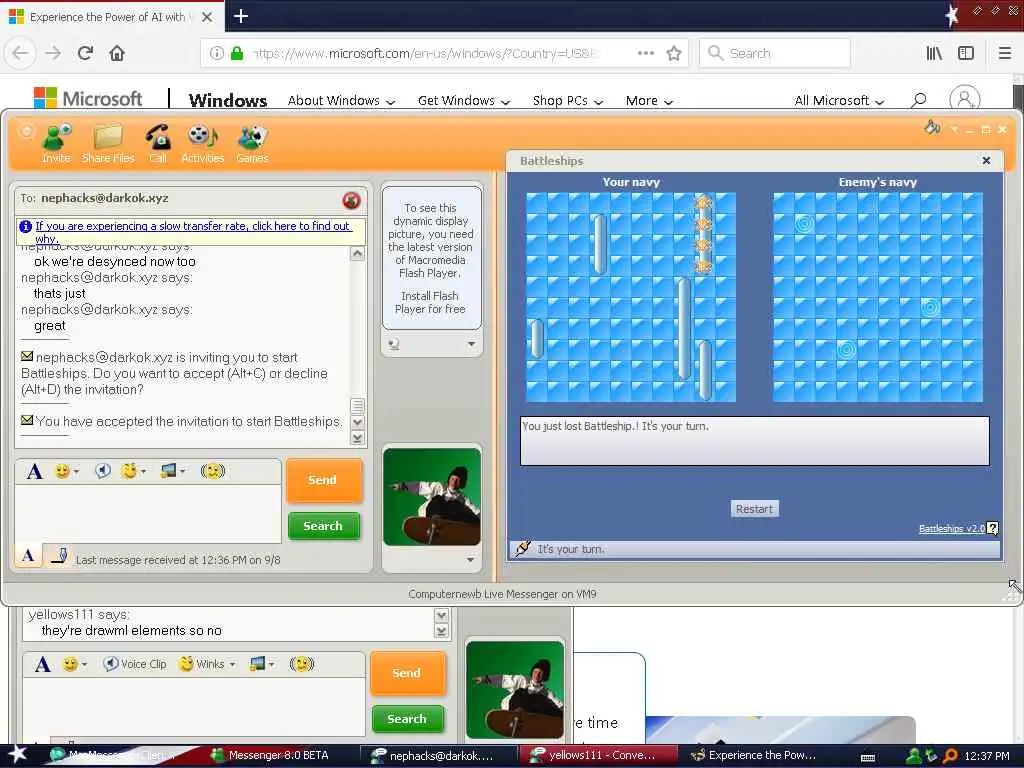Click Microsoft account sign-in avatar

(x=965, y=98)
